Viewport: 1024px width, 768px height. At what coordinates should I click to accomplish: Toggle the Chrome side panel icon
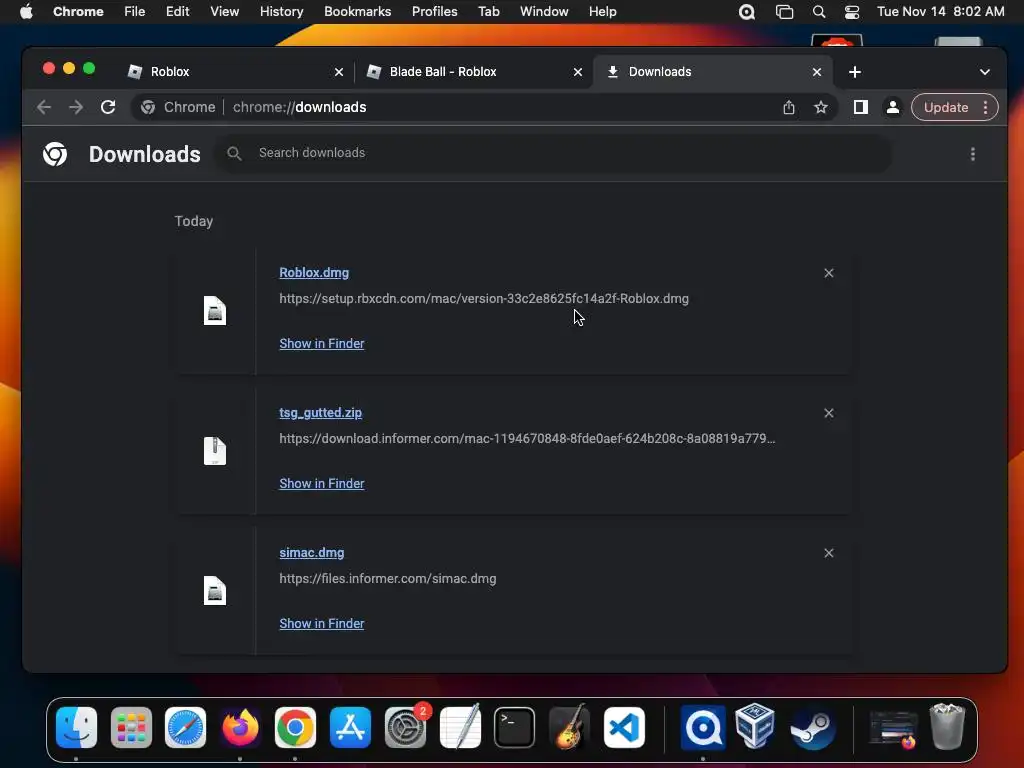point(861,107)
